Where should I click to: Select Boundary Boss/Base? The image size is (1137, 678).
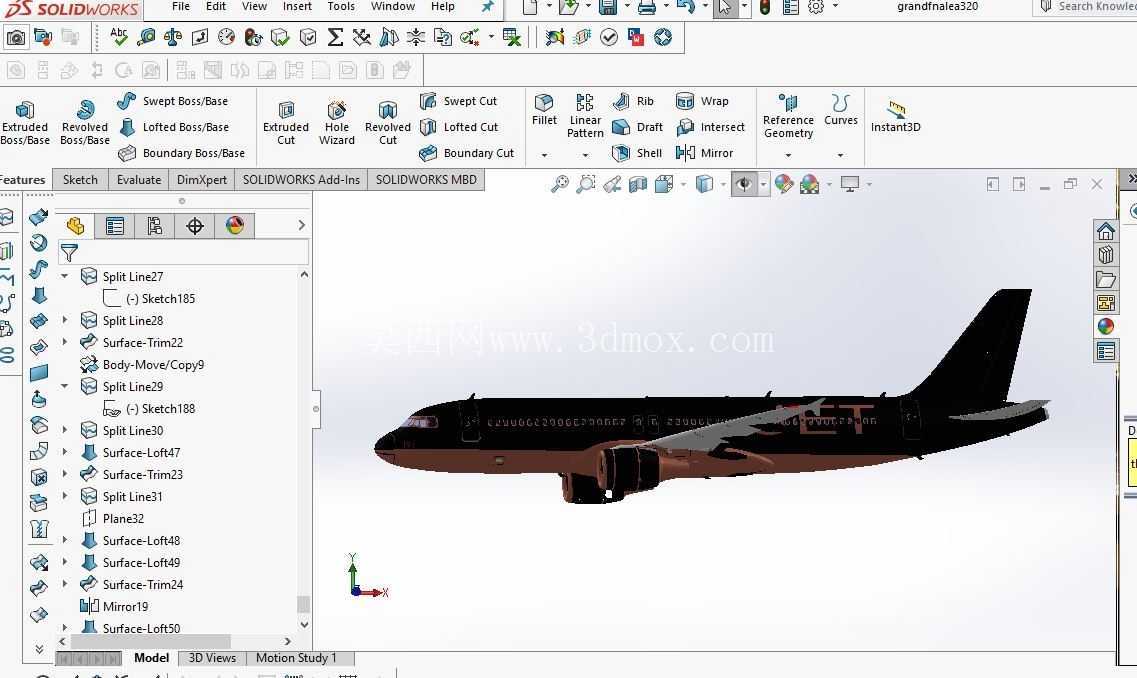click(x=181, y=153)
